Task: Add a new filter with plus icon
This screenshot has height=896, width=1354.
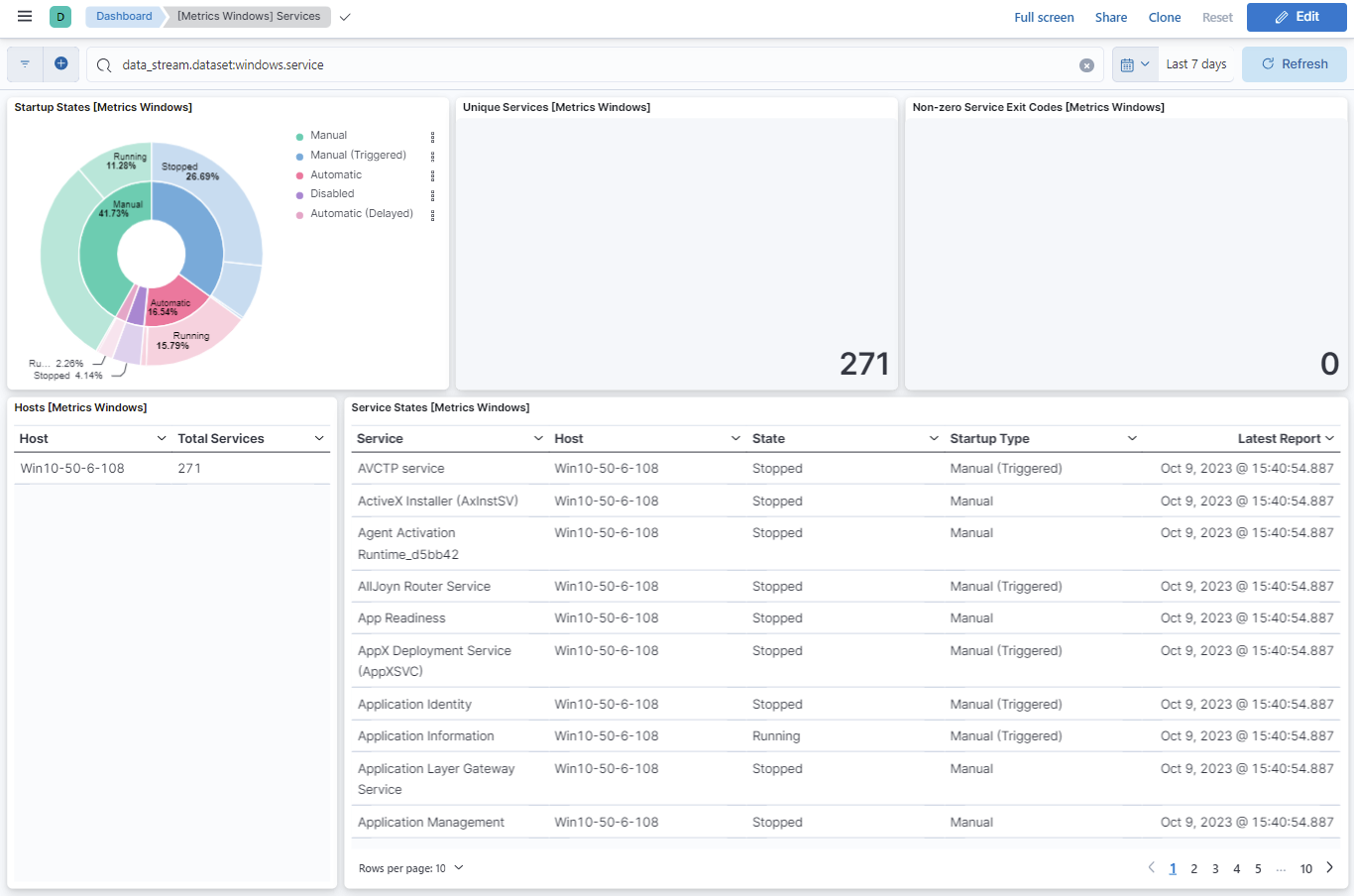Action: pos(60,63)
